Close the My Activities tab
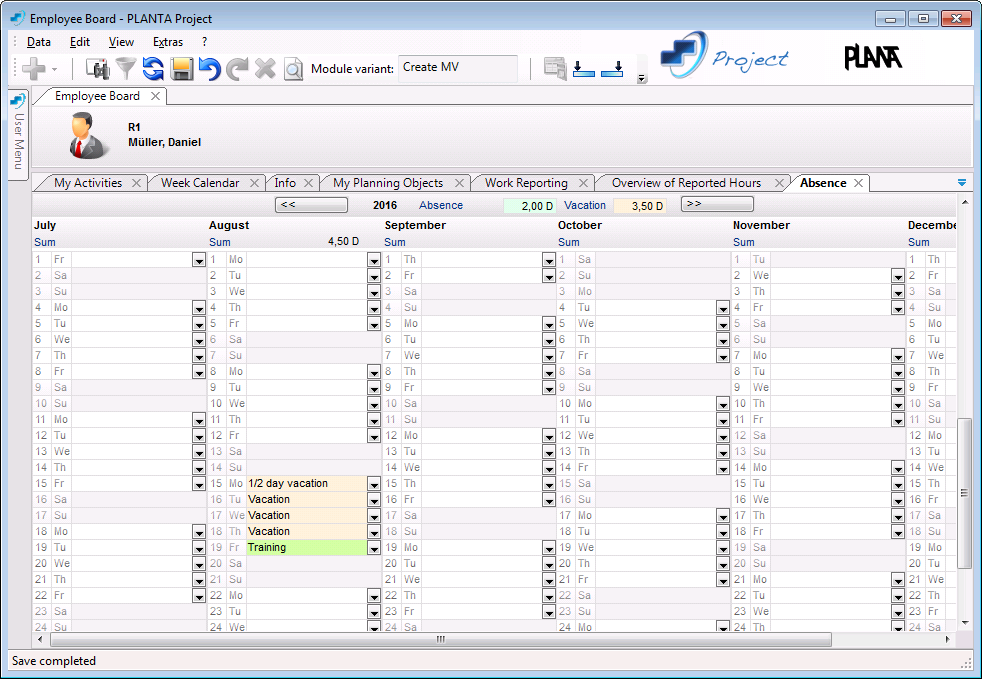This screenshot has width=982, height=679. (137, 183)
